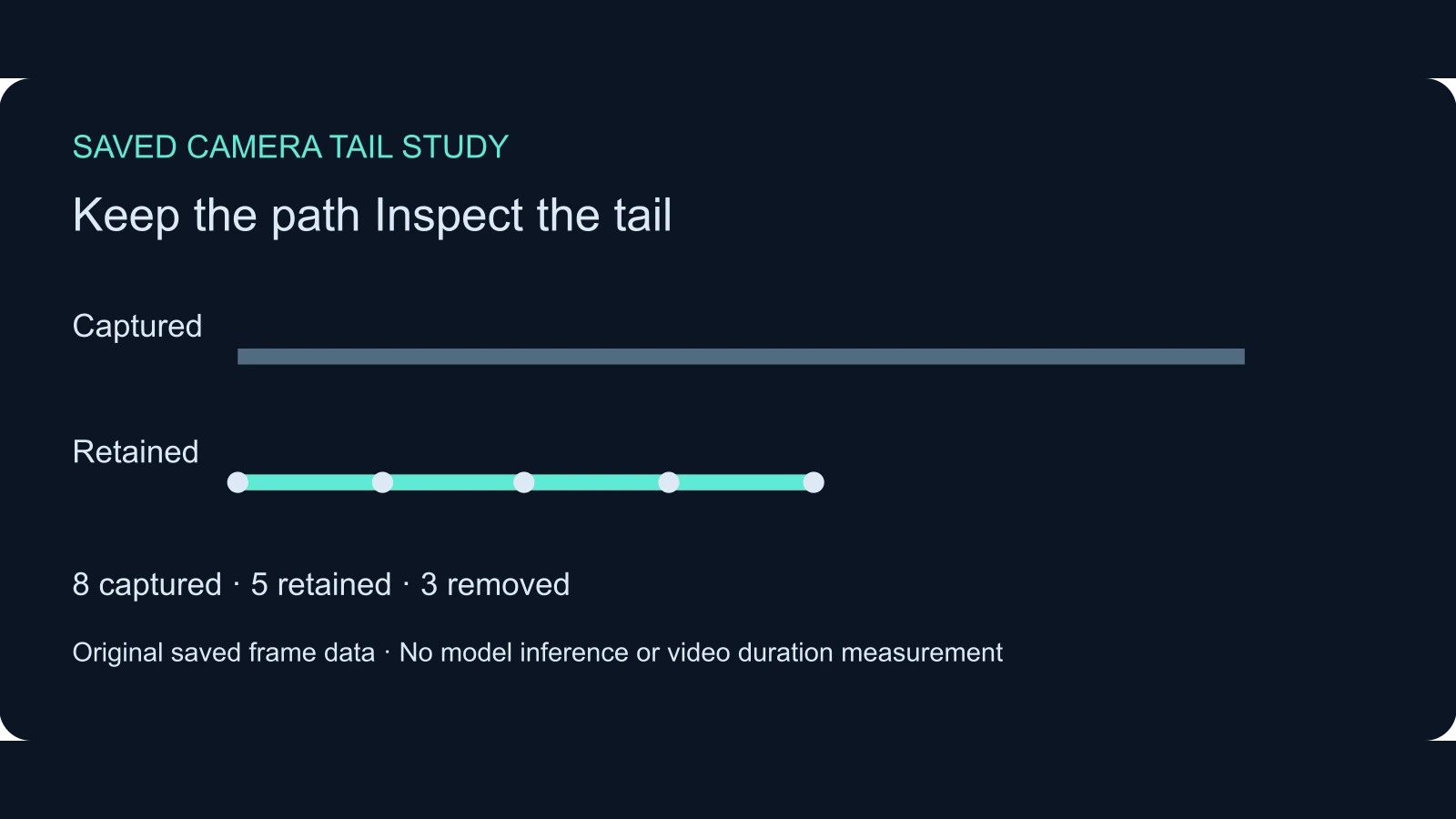
Task: Click the words Inspect the tail
Action: click(523, 217)
